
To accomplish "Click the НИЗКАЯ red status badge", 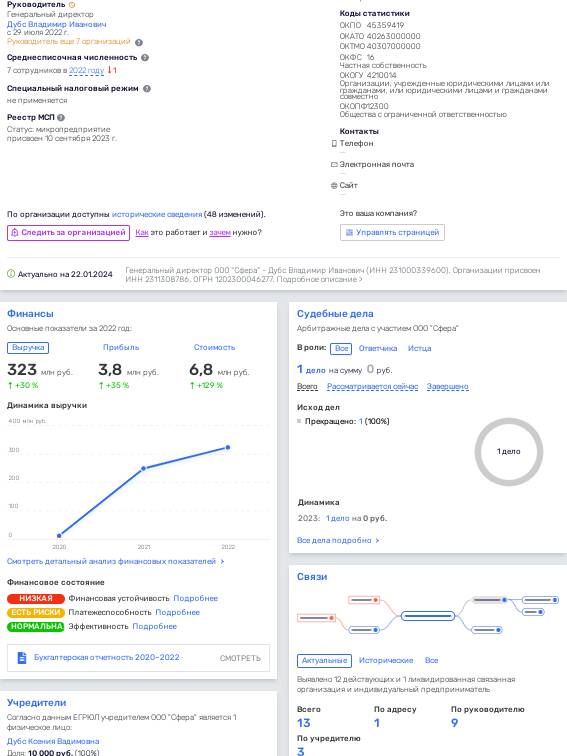I will click(36, 598).
